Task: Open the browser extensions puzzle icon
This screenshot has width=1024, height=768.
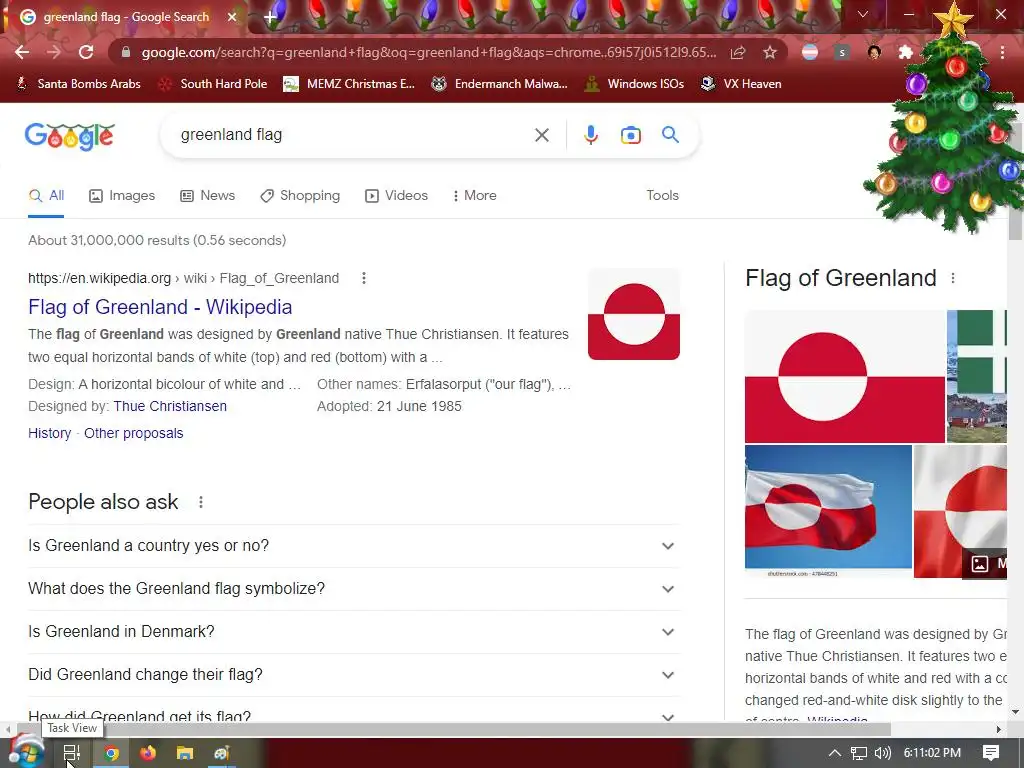Action: (x=905, y=52)
